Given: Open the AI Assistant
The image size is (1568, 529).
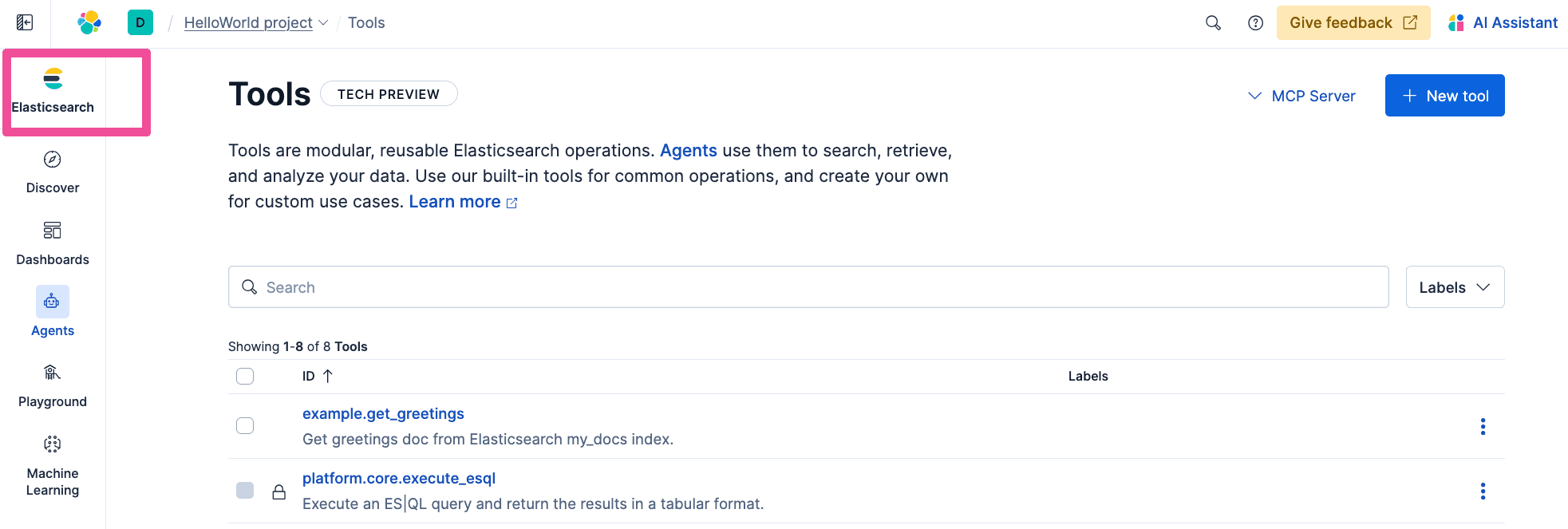Looking at the screenshot, I should [x=1503, y=22].
